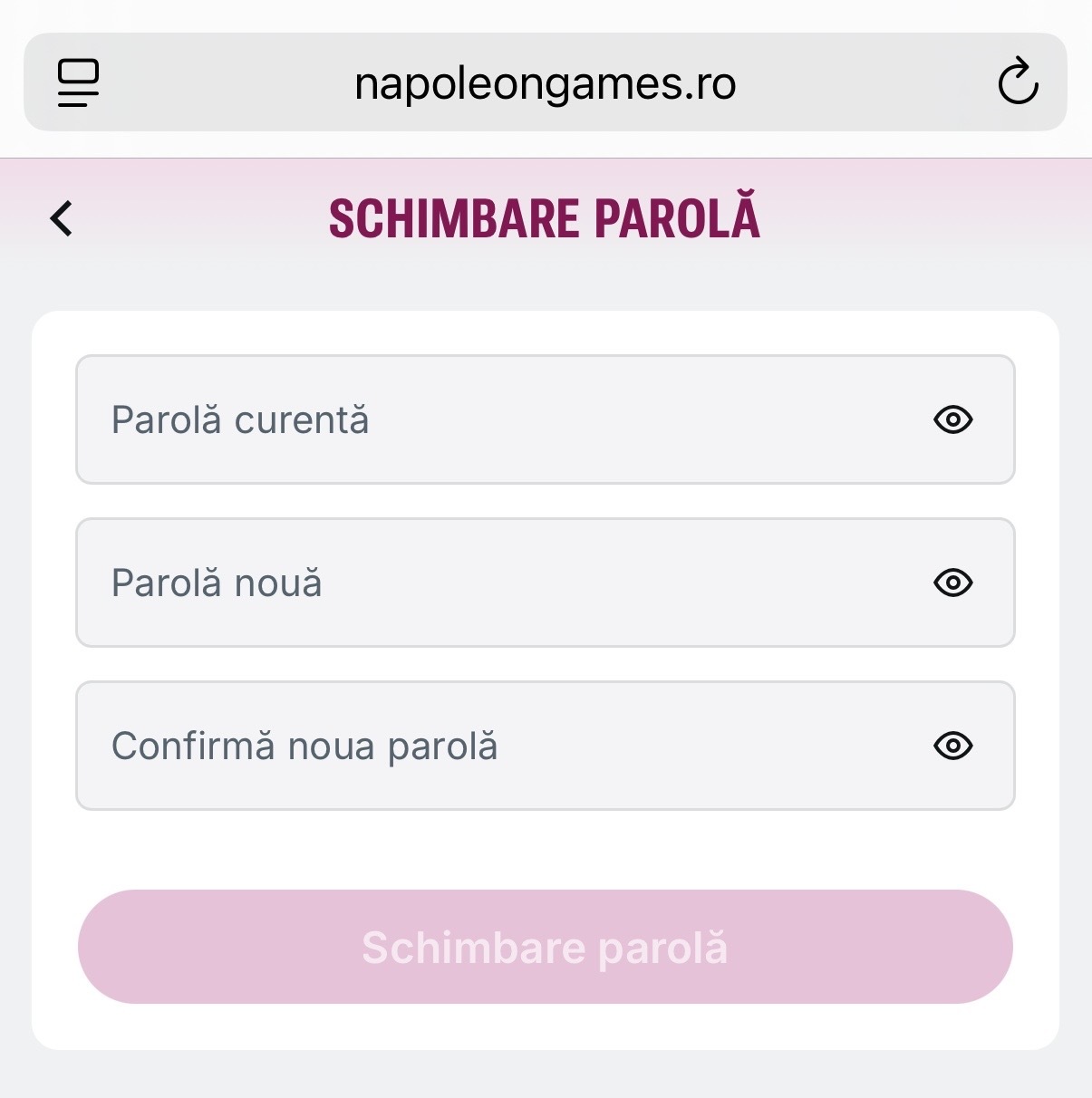The height and width of the screenshot is (1098, 1092).
Task: Click into the Parolă nouă input
Action: pyautogui.click(x=546, y=583)
